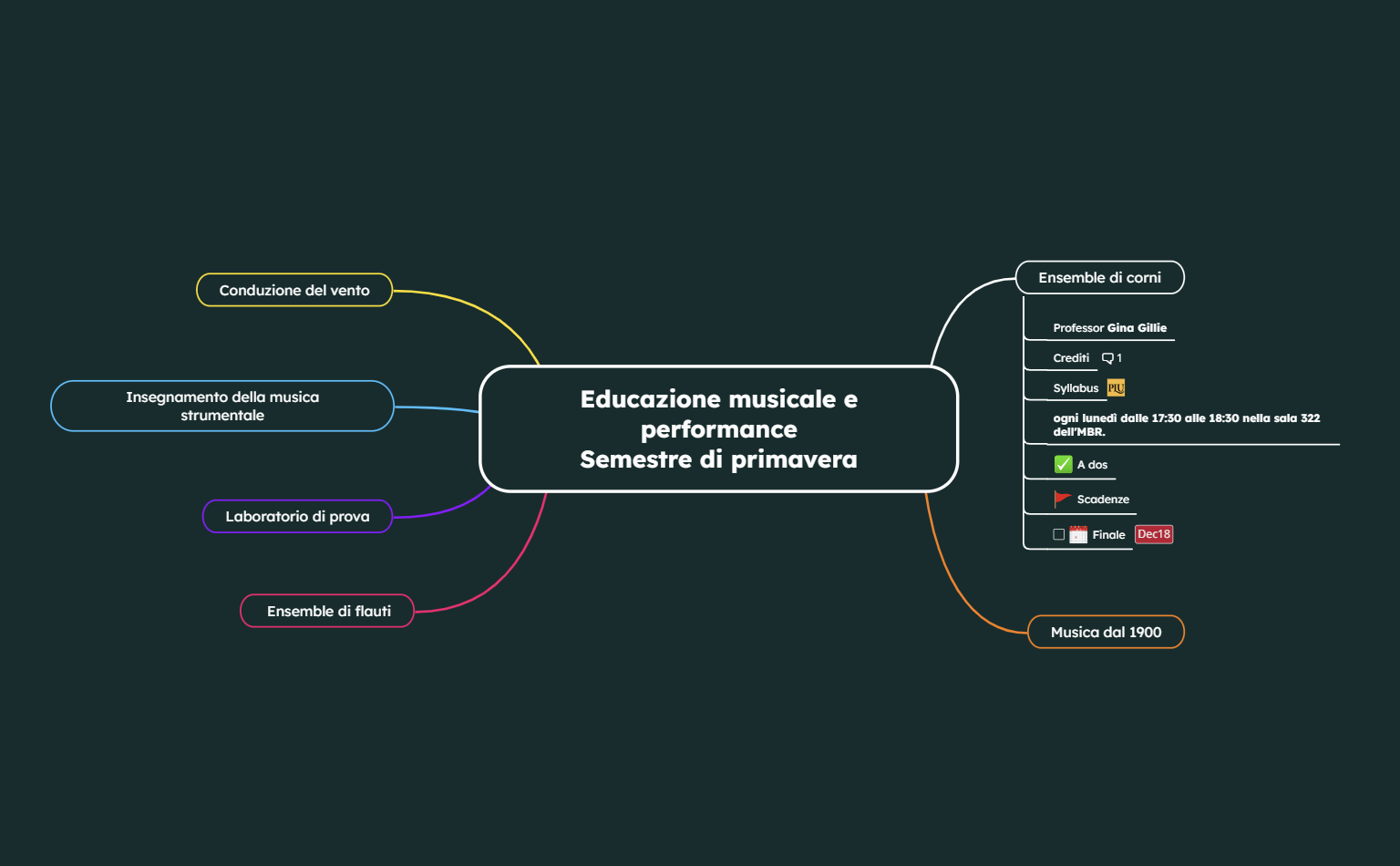Image resolution: width=1400 pixels, height=866 pixels.
Task: Open the Dec18 due date tag
Action: [1154, 534]
